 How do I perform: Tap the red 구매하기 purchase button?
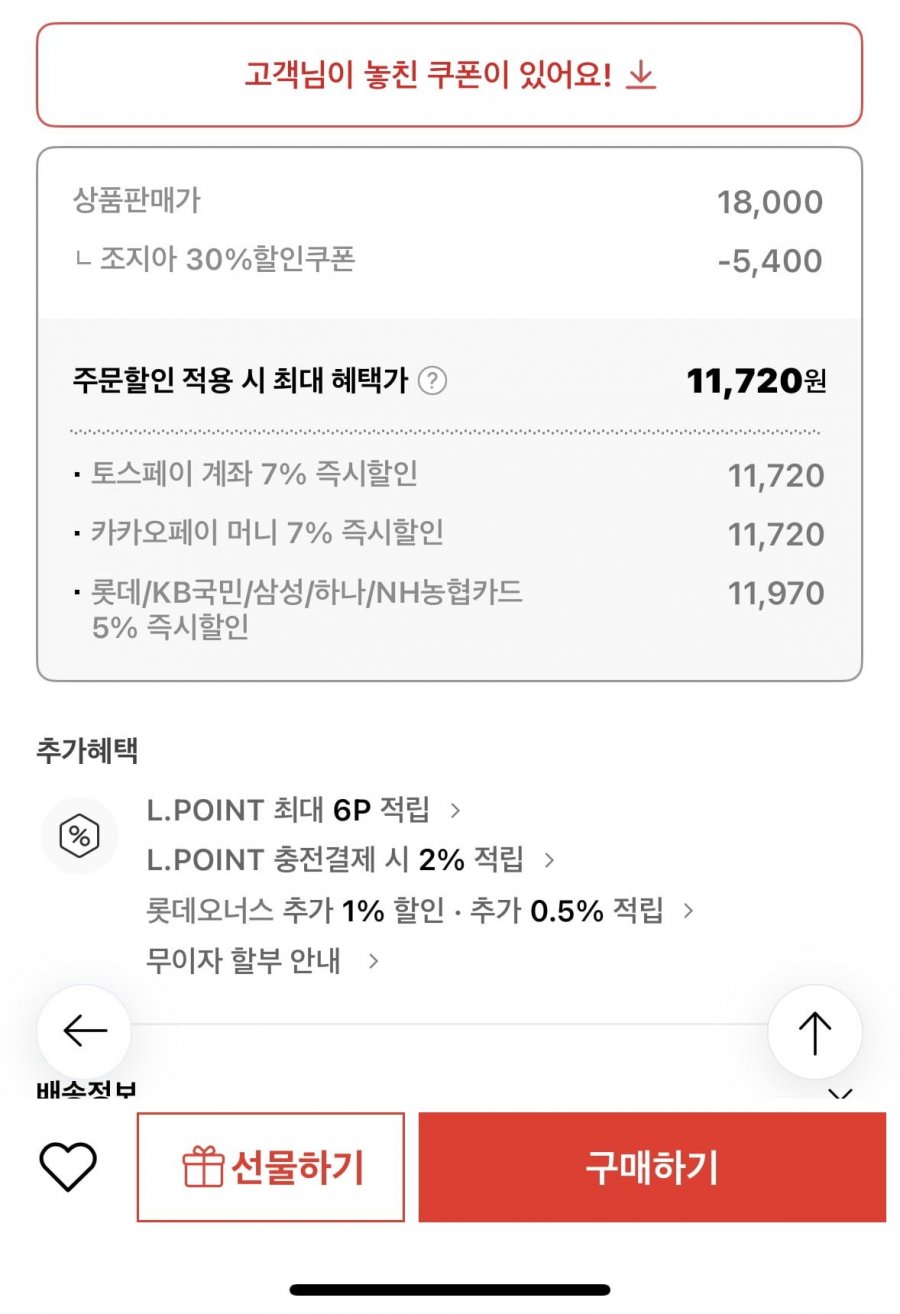(x=652, y=1167)
